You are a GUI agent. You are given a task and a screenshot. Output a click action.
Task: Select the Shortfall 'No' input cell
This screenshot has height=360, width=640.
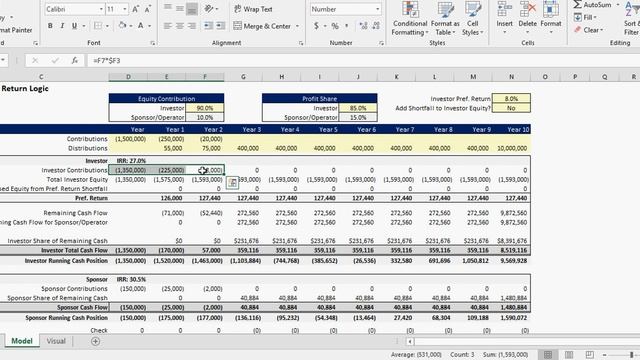(511, 108)
